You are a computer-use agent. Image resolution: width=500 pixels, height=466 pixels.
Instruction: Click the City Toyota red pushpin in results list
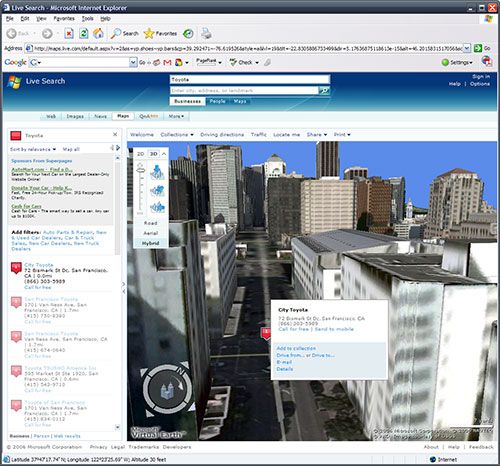[16, 268]
